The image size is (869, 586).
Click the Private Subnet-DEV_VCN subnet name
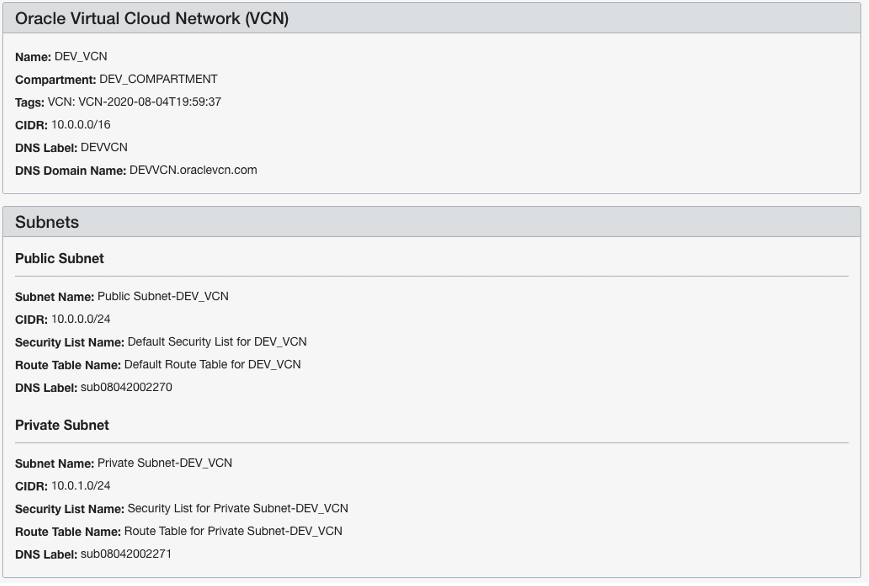(x=165, y=463)
